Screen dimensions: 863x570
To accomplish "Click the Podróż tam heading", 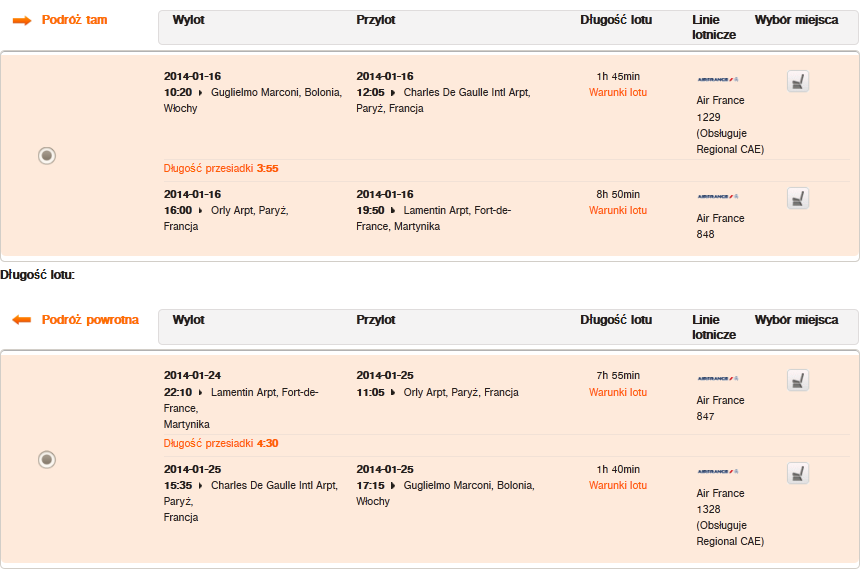I will coord(74,20).
